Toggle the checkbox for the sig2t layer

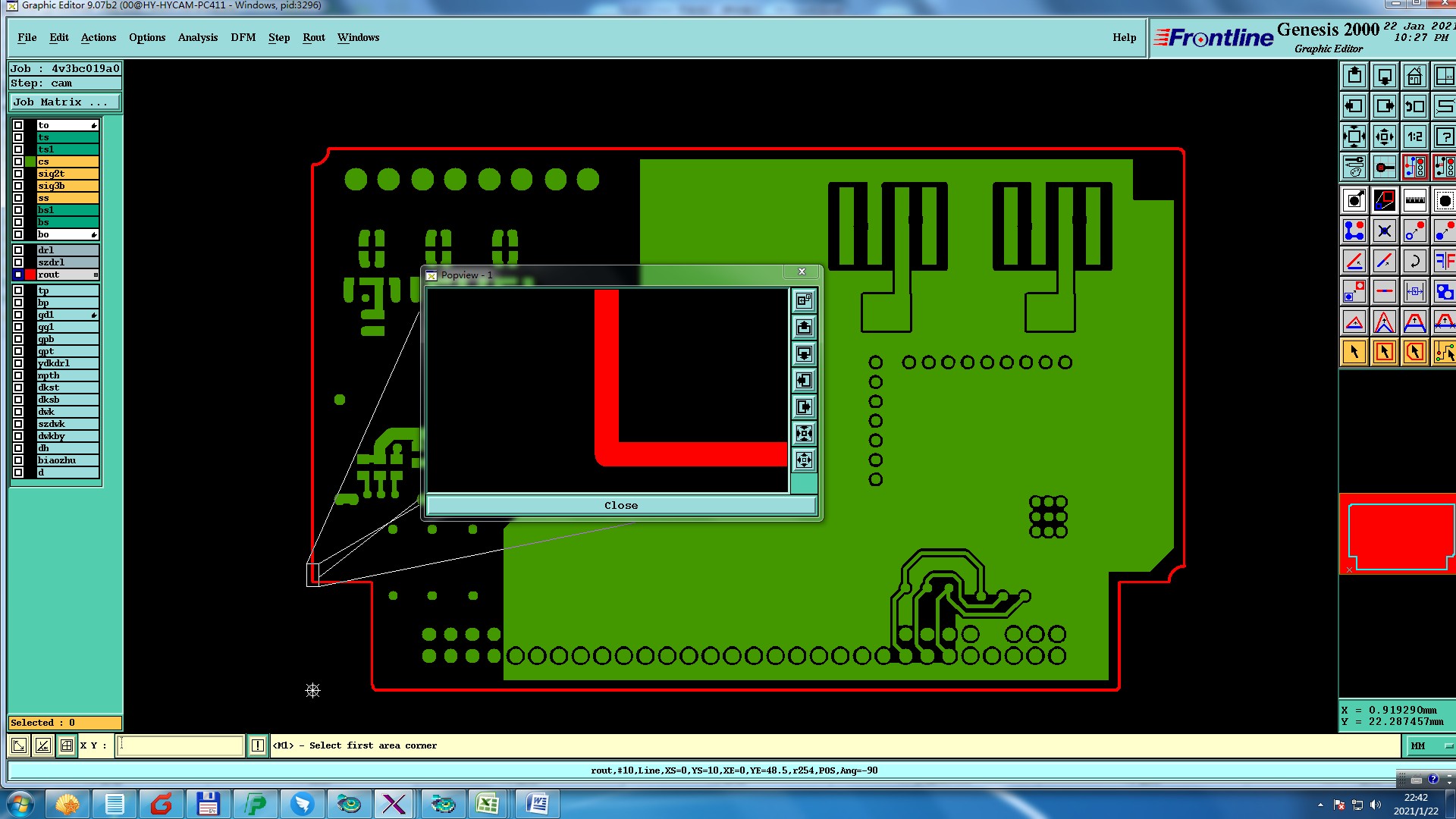[x=18, y=174]
